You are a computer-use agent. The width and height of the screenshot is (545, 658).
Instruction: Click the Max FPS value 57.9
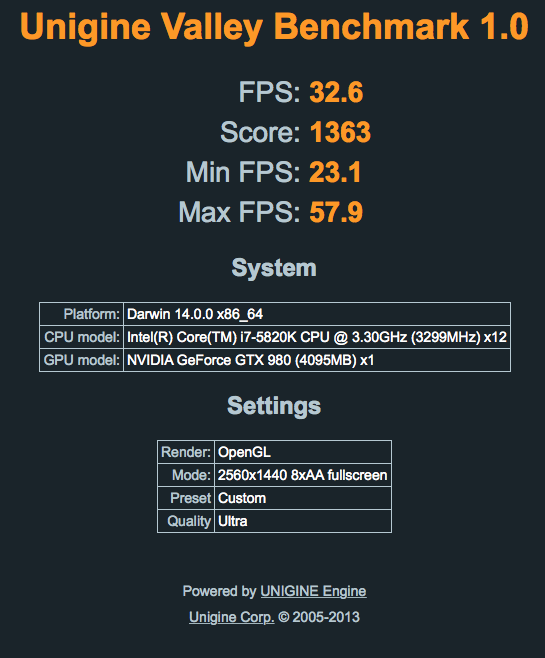pyautogui.click(x=336, y=212)
